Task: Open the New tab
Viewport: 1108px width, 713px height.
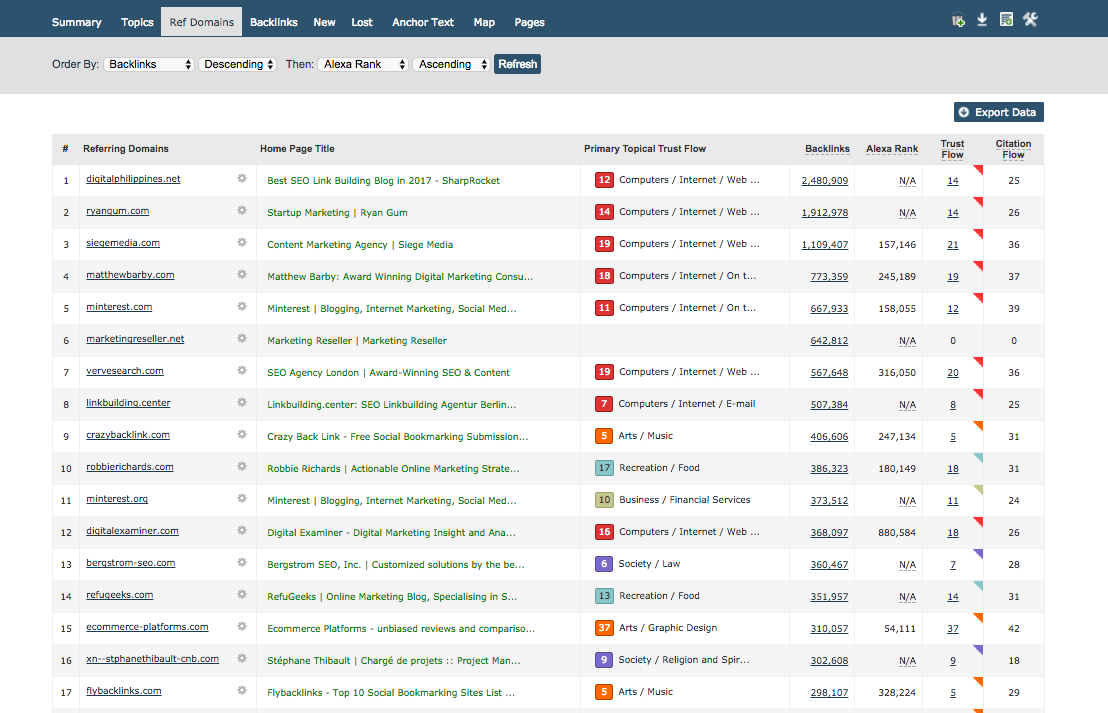Action: pos(324,23)
